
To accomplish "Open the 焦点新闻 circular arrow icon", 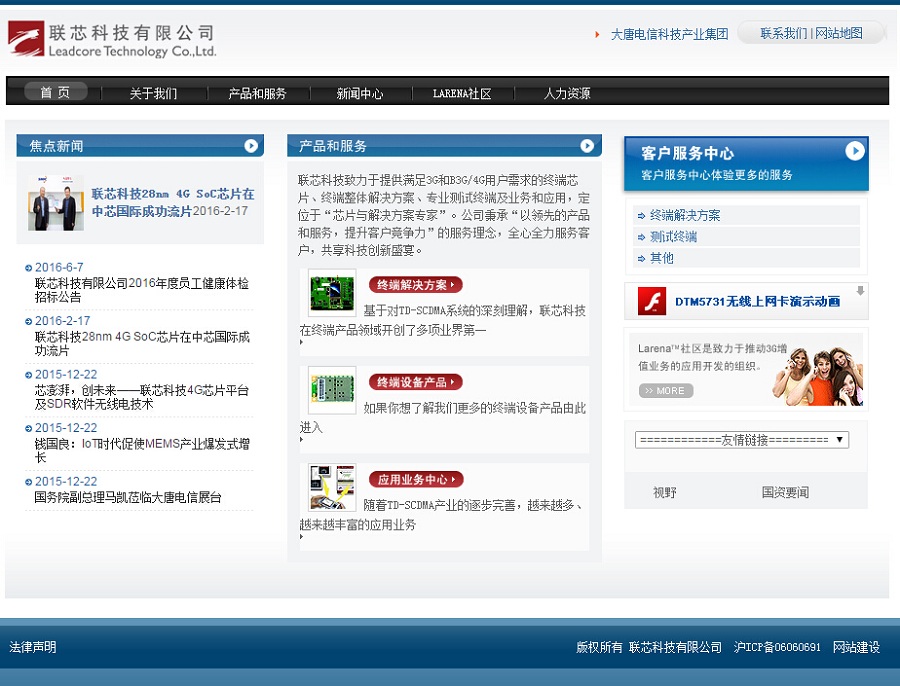I will (251, 146).
